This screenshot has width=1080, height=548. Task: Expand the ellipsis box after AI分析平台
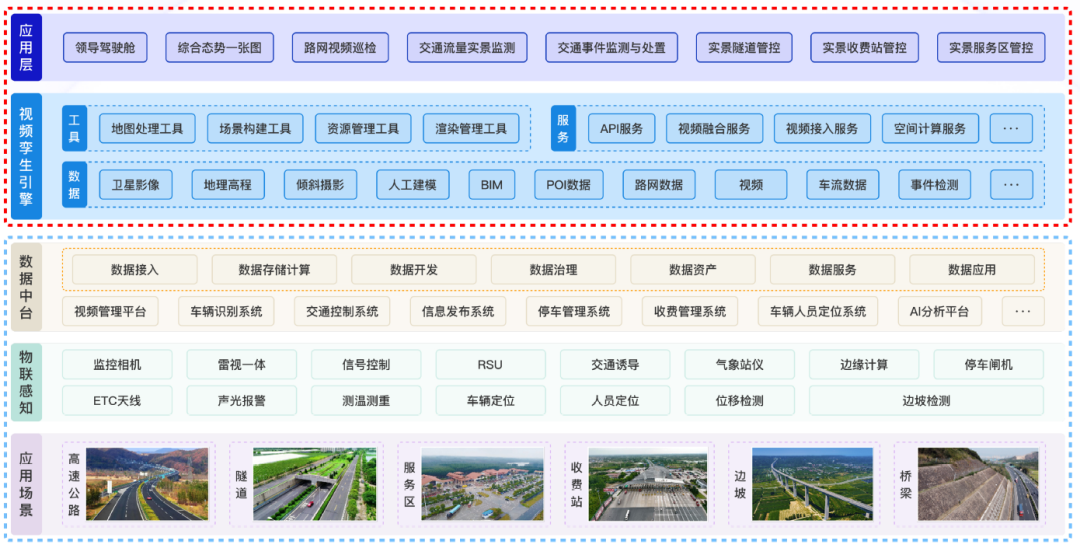pyautogui.click(x=1022, y=312)
